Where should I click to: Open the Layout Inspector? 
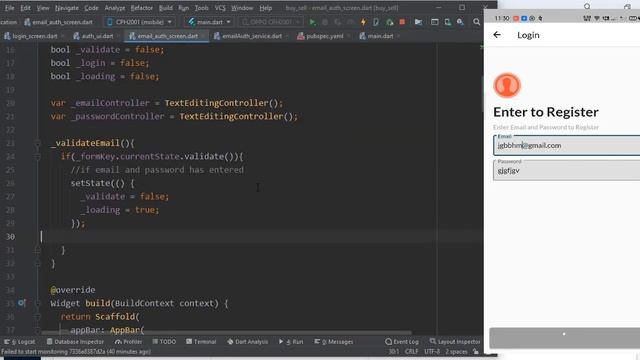point(455,342)
